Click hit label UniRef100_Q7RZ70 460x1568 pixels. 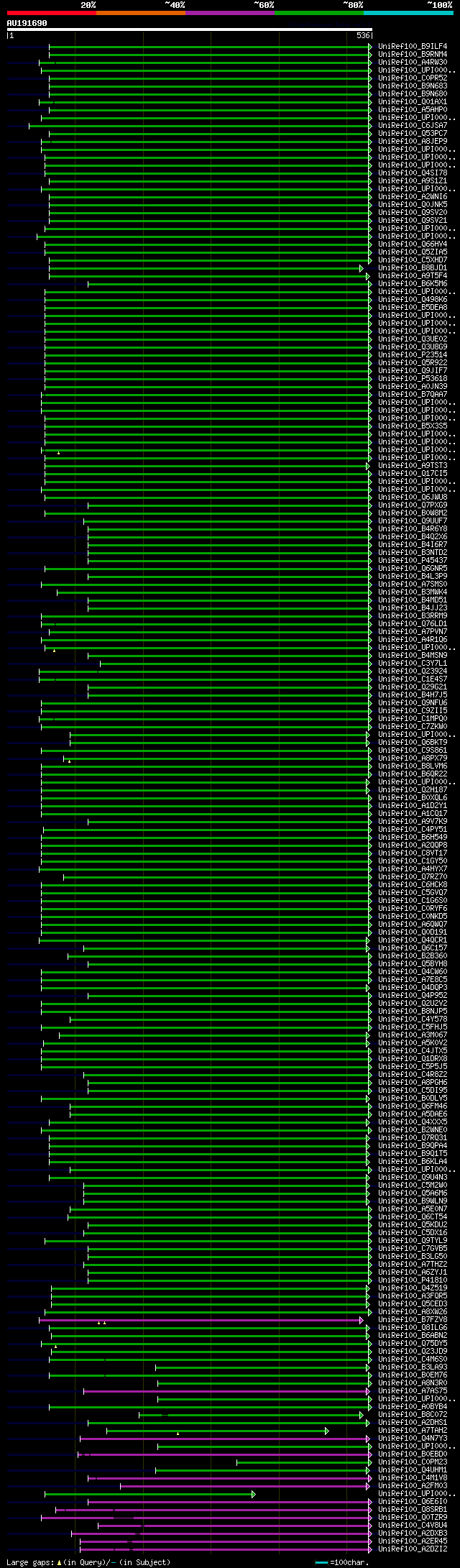(413, 876)
